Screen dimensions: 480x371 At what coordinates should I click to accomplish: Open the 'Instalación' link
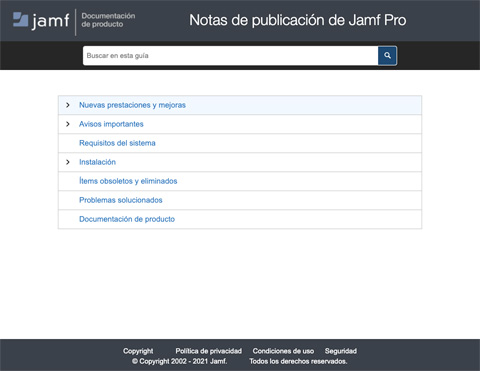click(97, 162)
